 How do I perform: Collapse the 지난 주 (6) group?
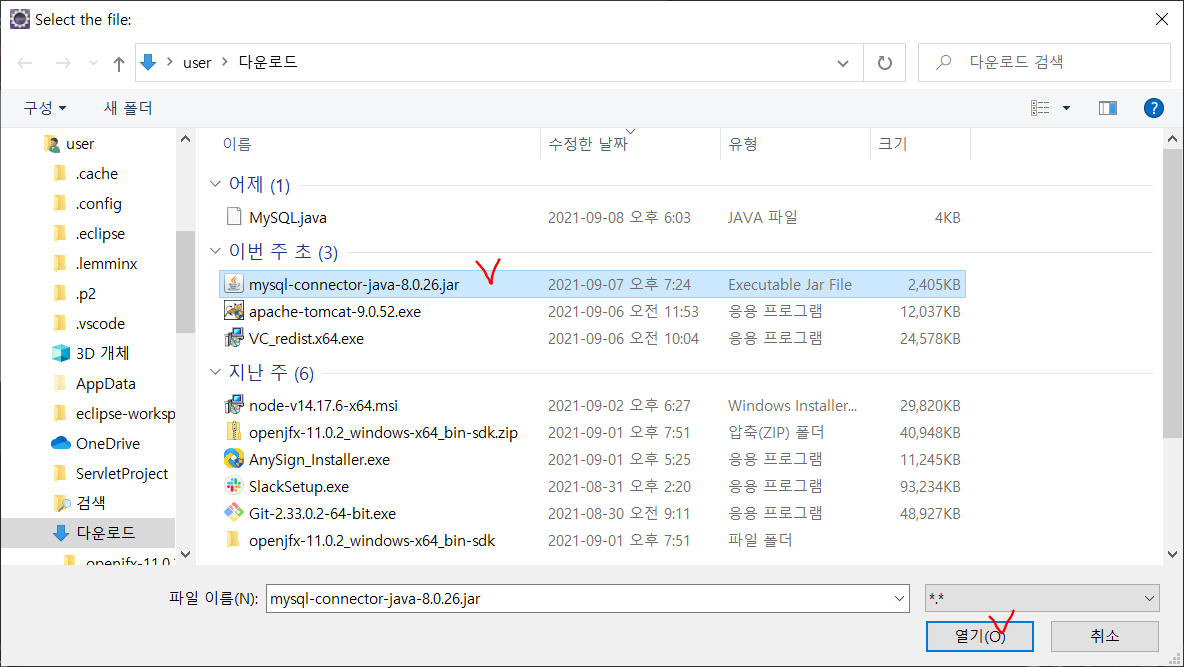(215, 372)
